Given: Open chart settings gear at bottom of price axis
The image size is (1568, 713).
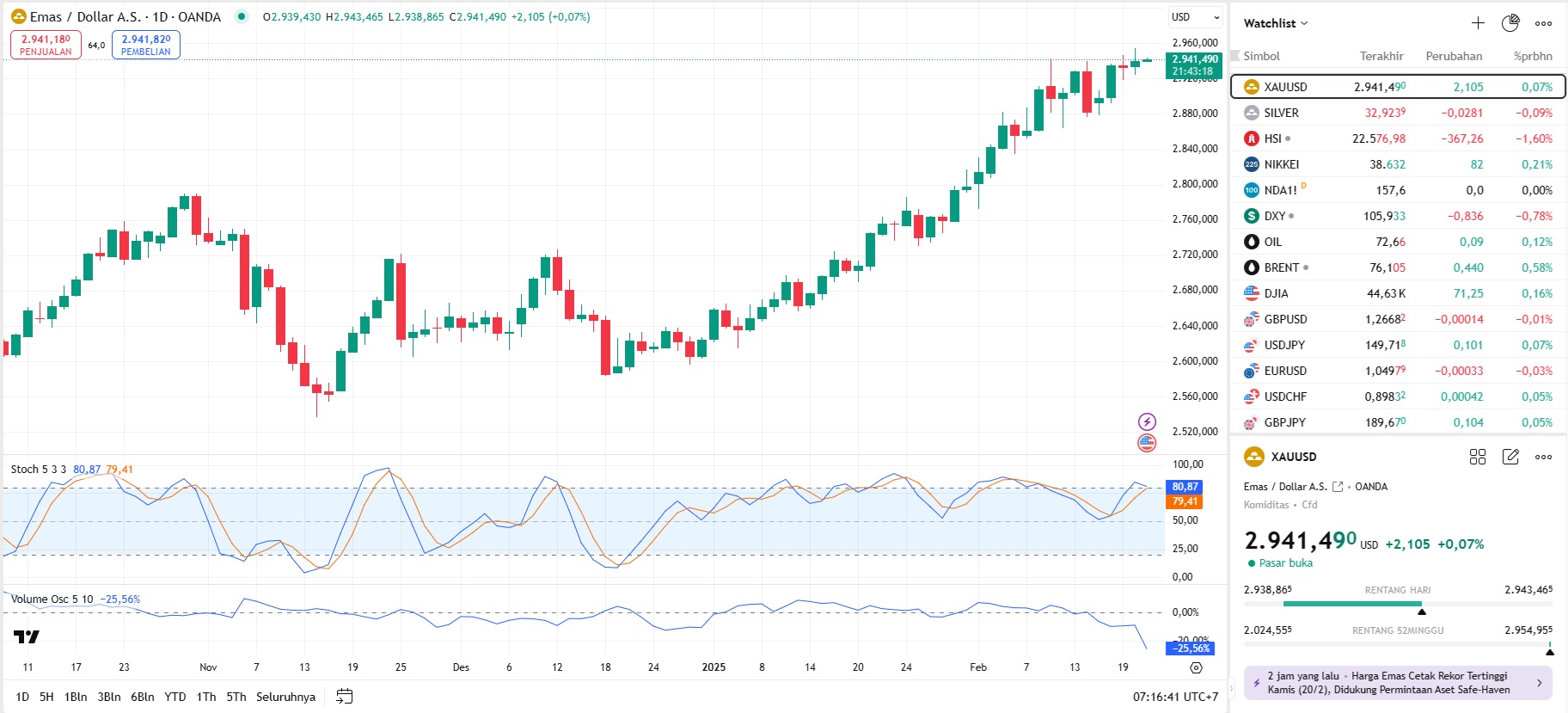Looking at the screenshot, I should [x=1196, y=667].
